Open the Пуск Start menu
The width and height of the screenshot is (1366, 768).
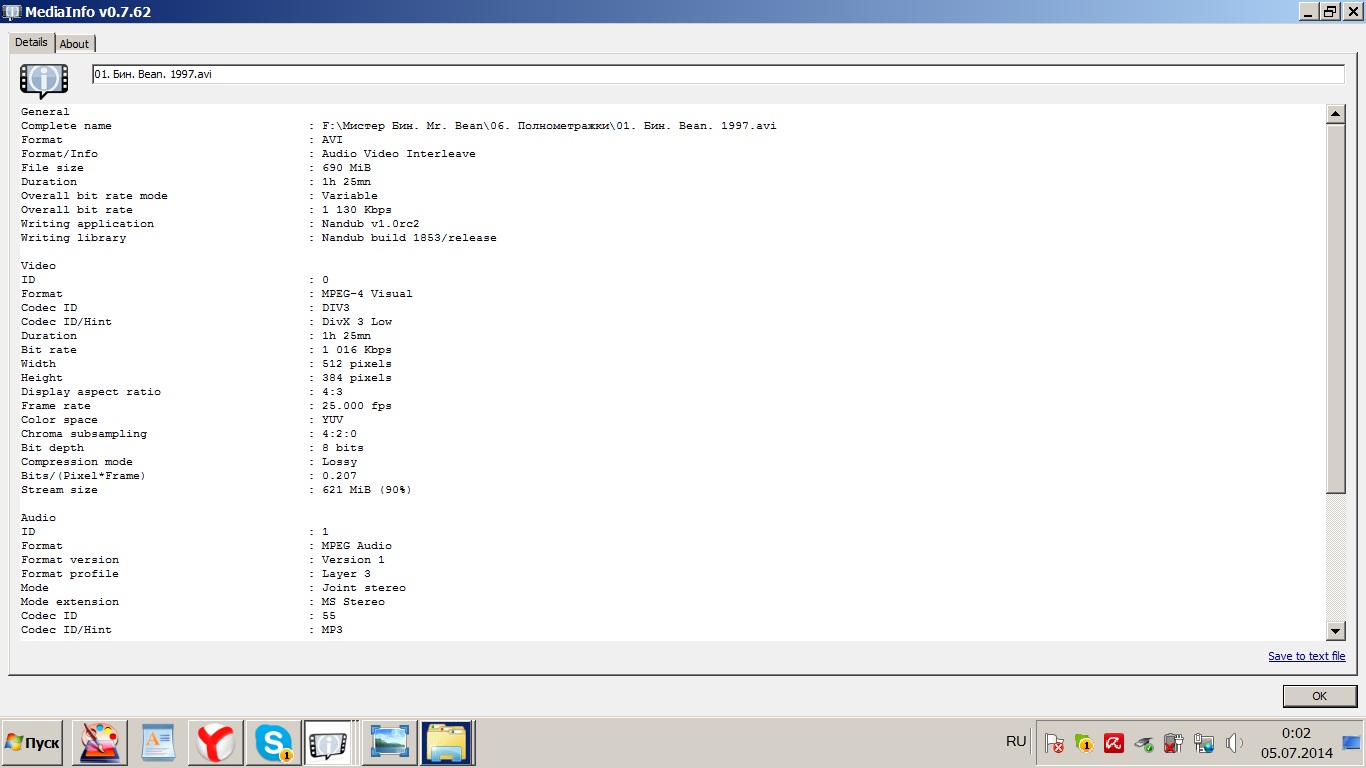[x=32, y=743]
